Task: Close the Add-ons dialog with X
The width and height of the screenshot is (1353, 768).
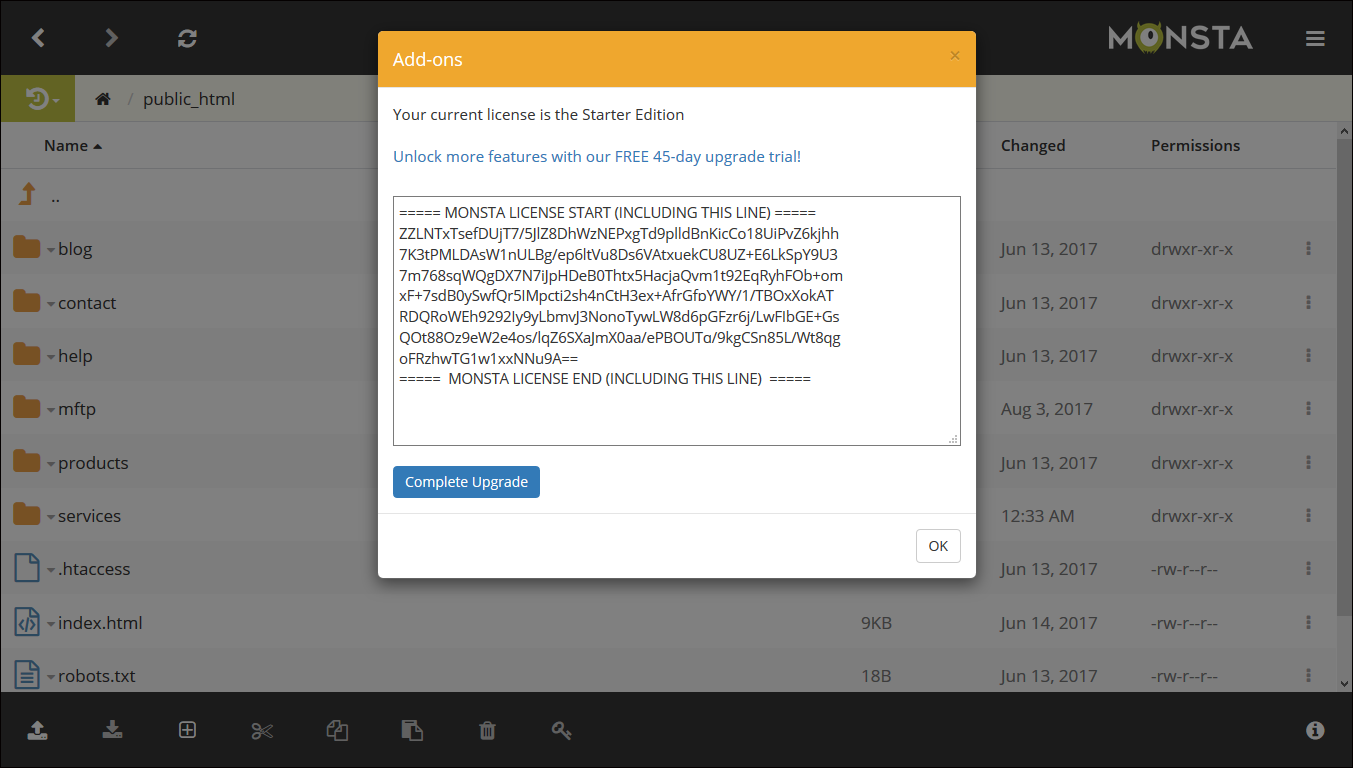Action: (x=955, y=56)
